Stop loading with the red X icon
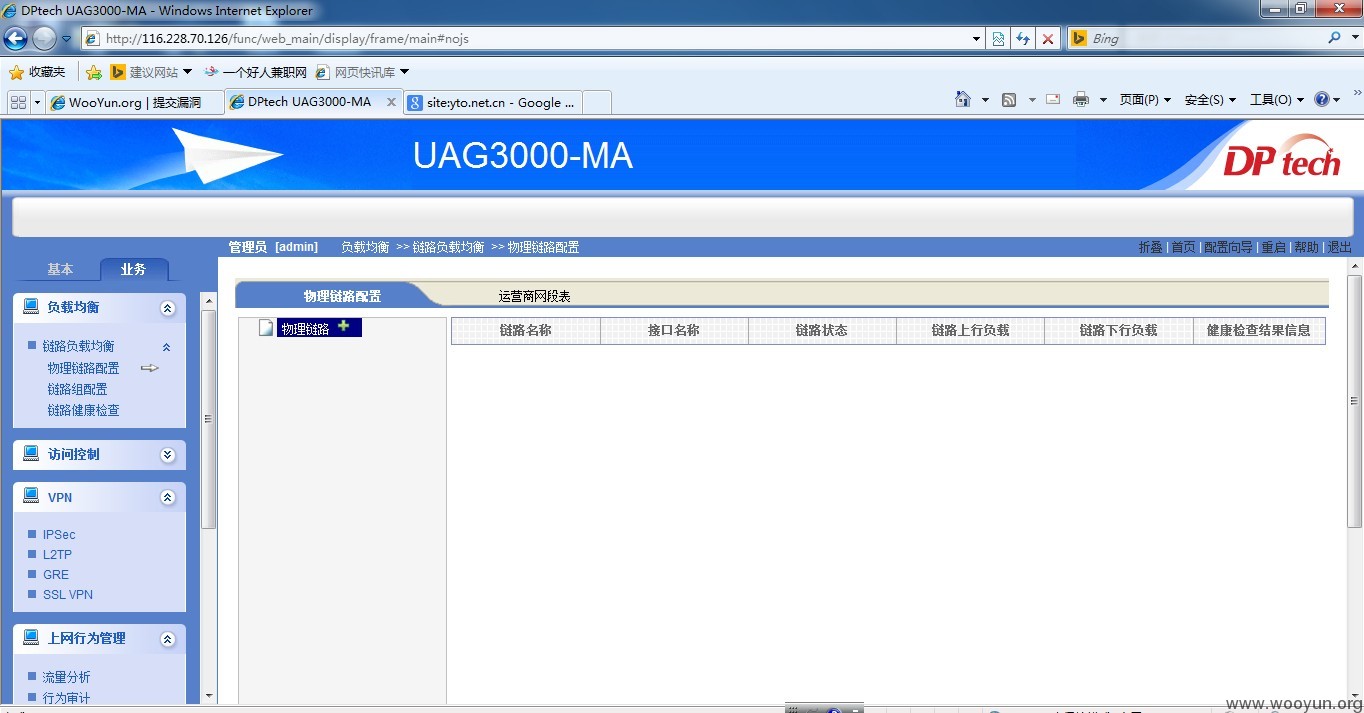1364x713 pixels. [1048, 39]
